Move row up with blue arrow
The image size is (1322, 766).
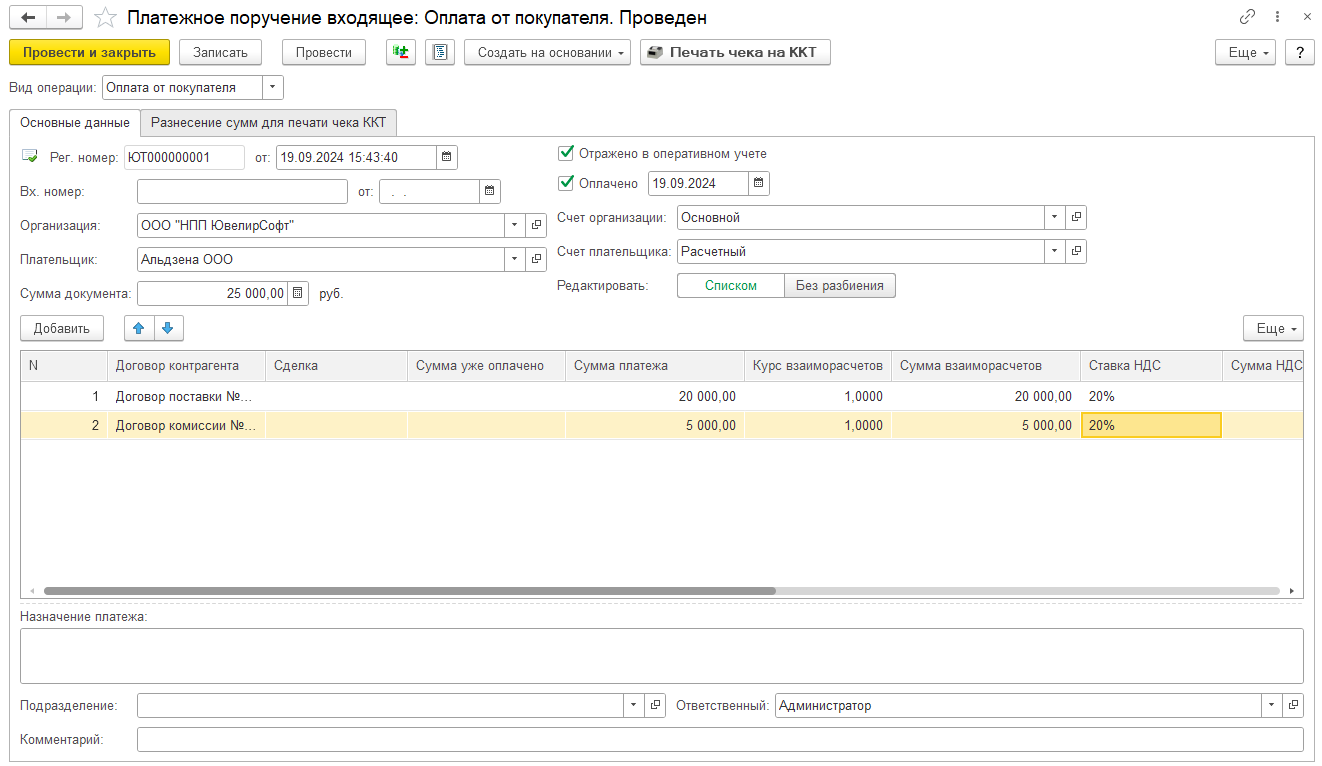pyautogui.click(x=139, y=328)
